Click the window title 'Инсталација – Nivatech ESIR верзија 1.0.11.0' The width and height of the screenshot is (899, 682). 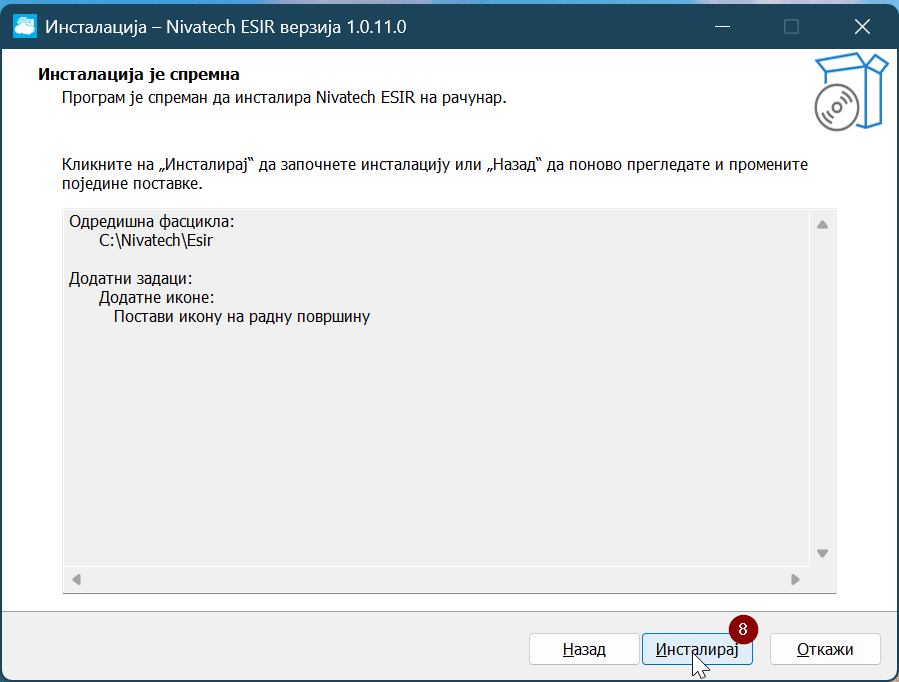[225, 27]
